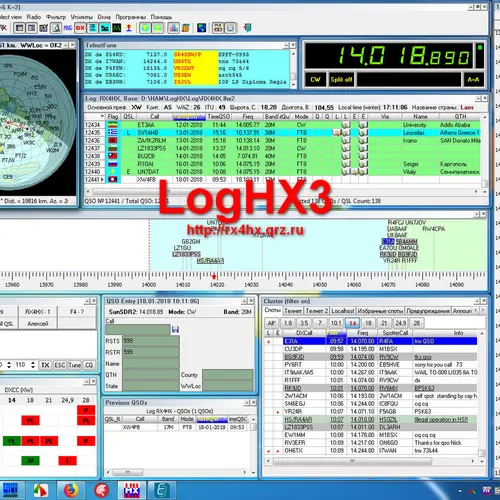Screen dimensions: 500x500
Task: Sort the log by the Call column header
Action: [154, 117]
